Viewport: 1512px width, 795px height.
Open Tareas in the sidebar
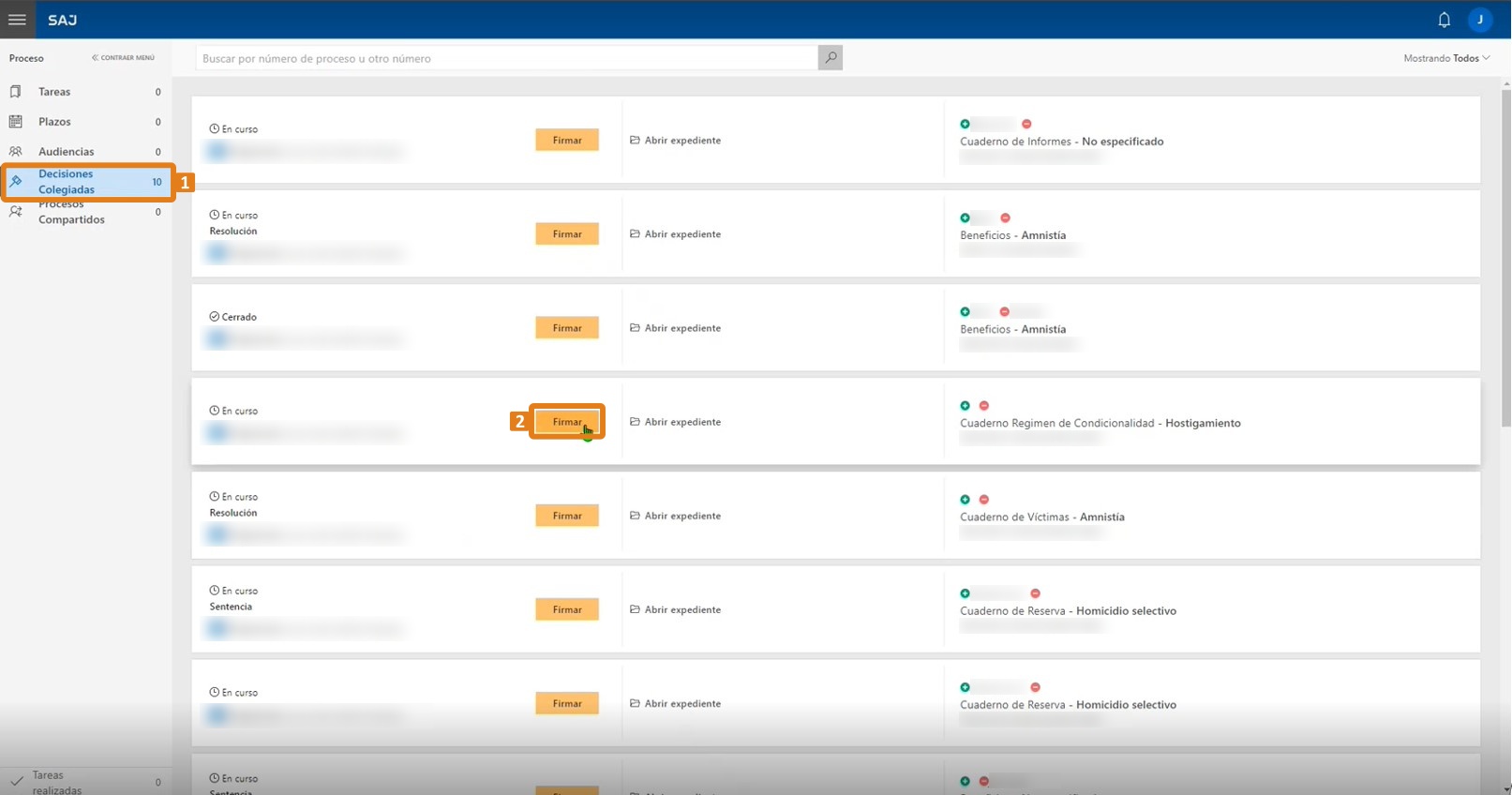pos(85,92)
